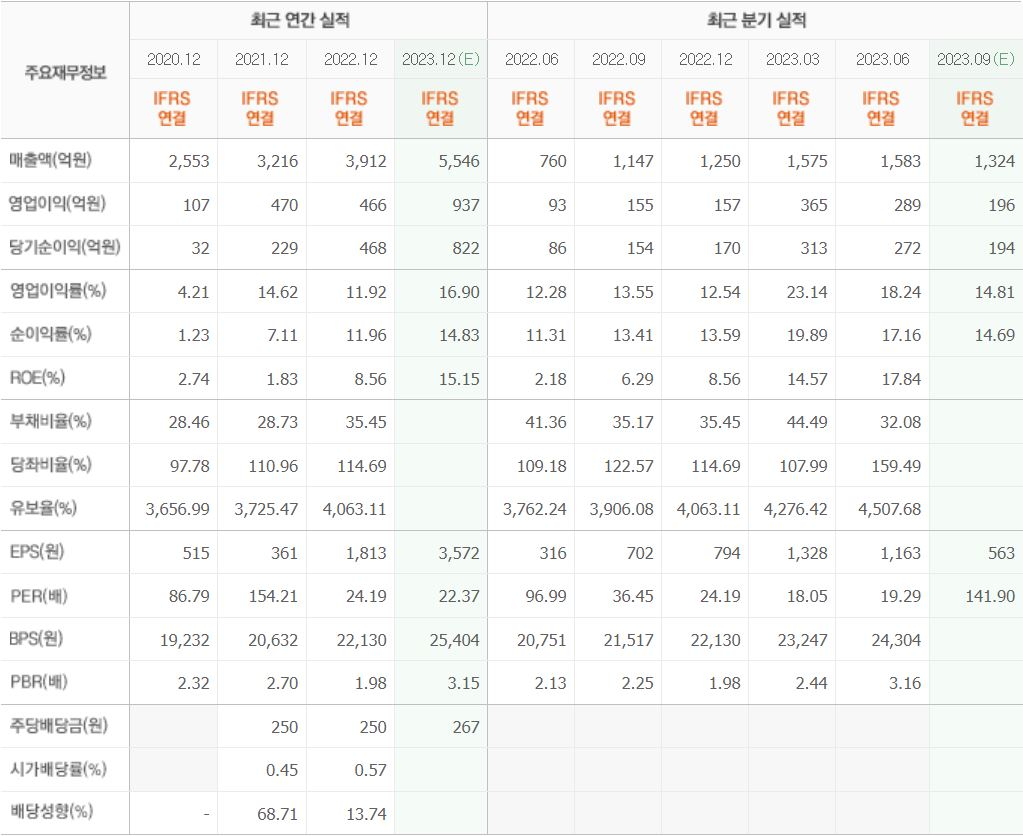1023x836 pixels.
Task: Click the 2023.09(E) PER value 141.90
Action: [990, 596]
